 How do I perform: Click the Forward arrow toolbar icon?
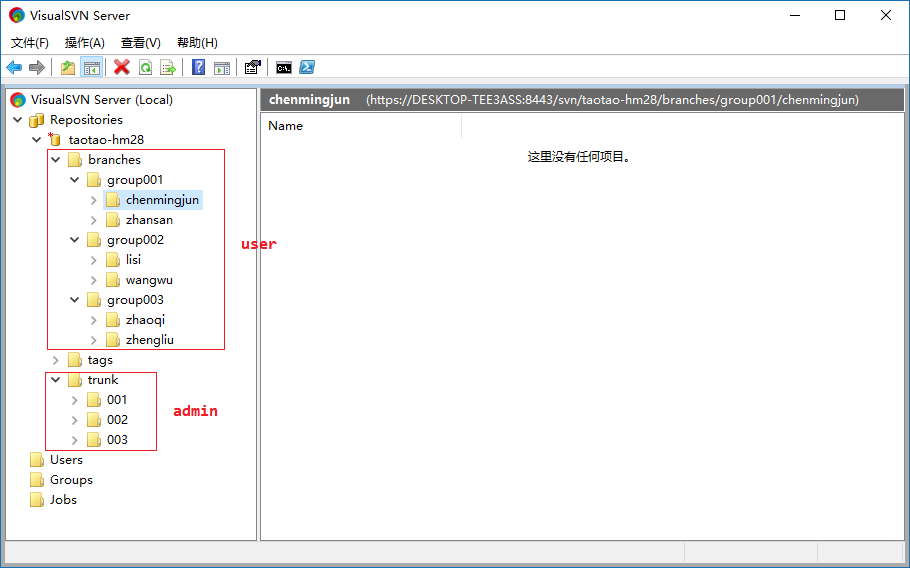[37, 67]
